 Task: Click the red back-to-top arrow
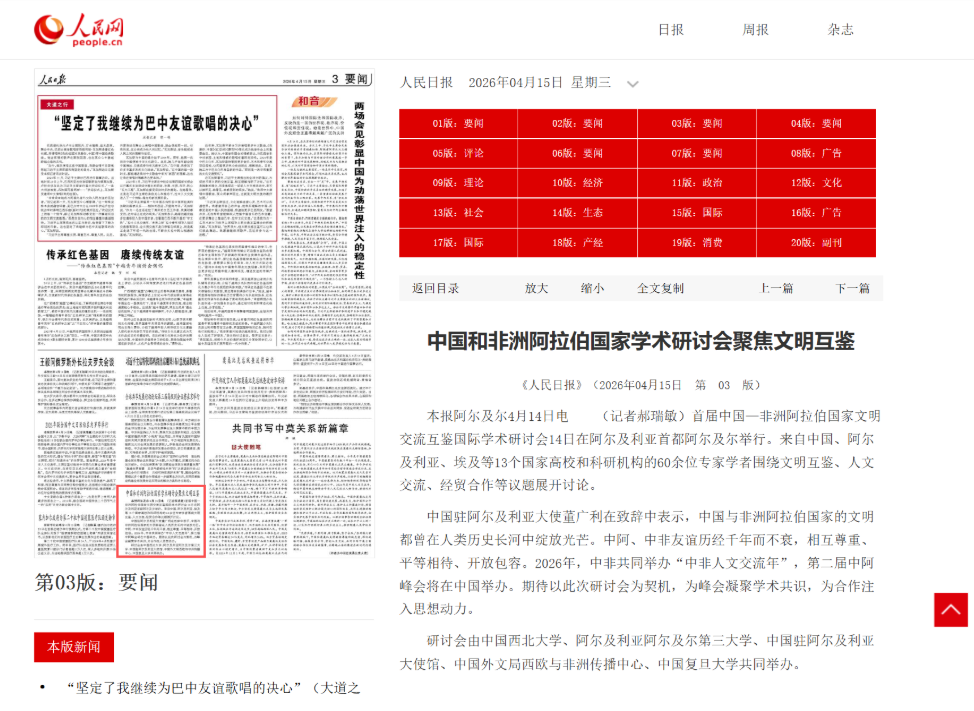pos(950,610)
